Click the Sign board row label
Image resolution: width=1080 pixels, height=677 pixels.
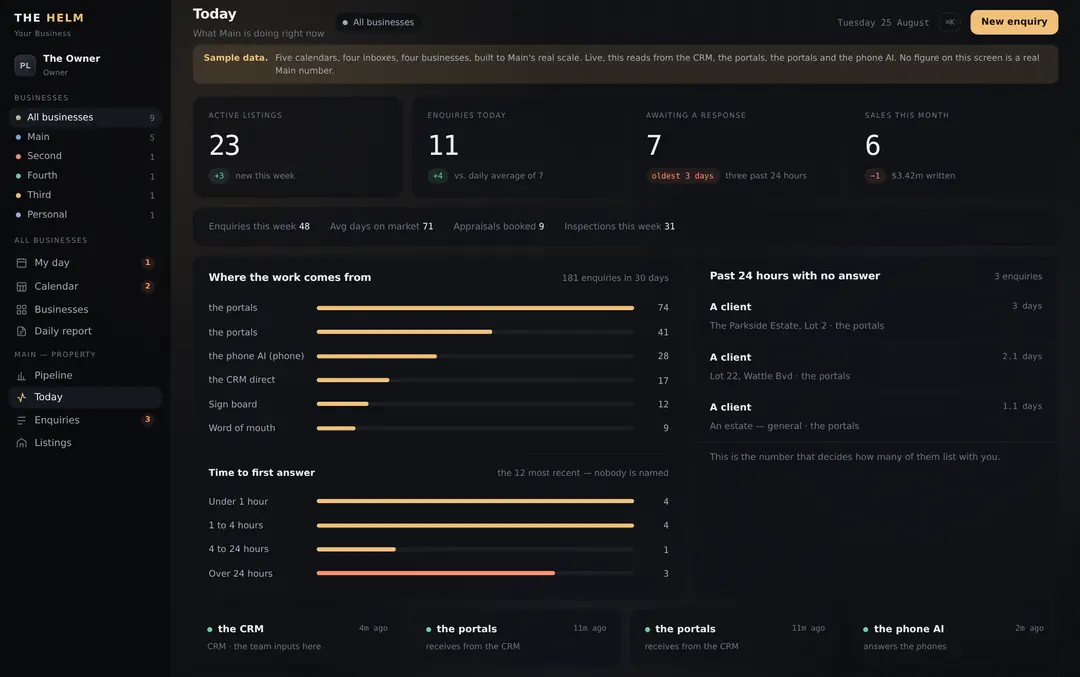233,404
